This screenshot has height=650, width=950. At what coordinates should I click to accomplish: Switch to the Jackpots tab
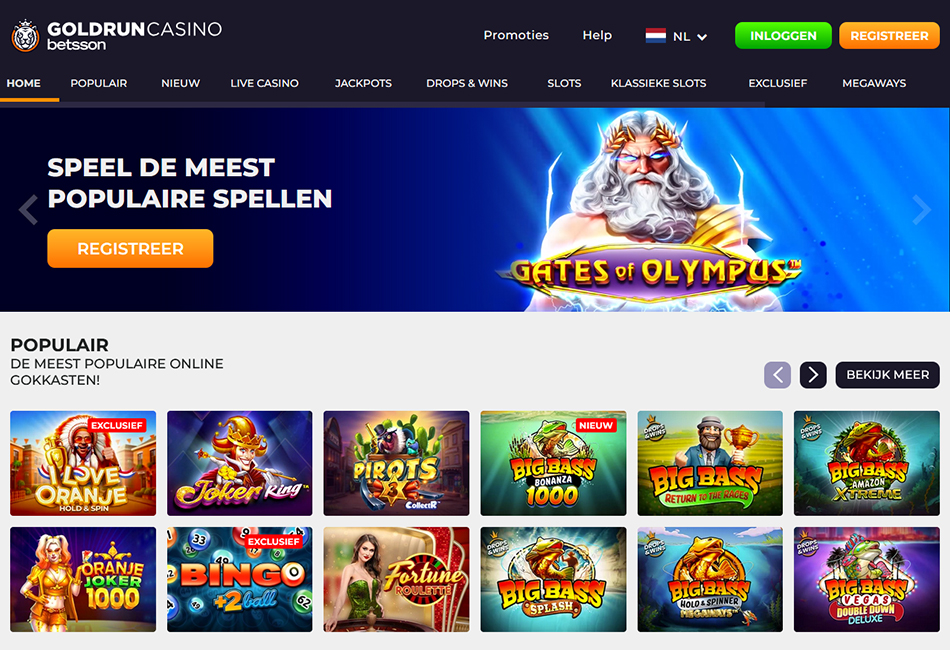(364, 83)
